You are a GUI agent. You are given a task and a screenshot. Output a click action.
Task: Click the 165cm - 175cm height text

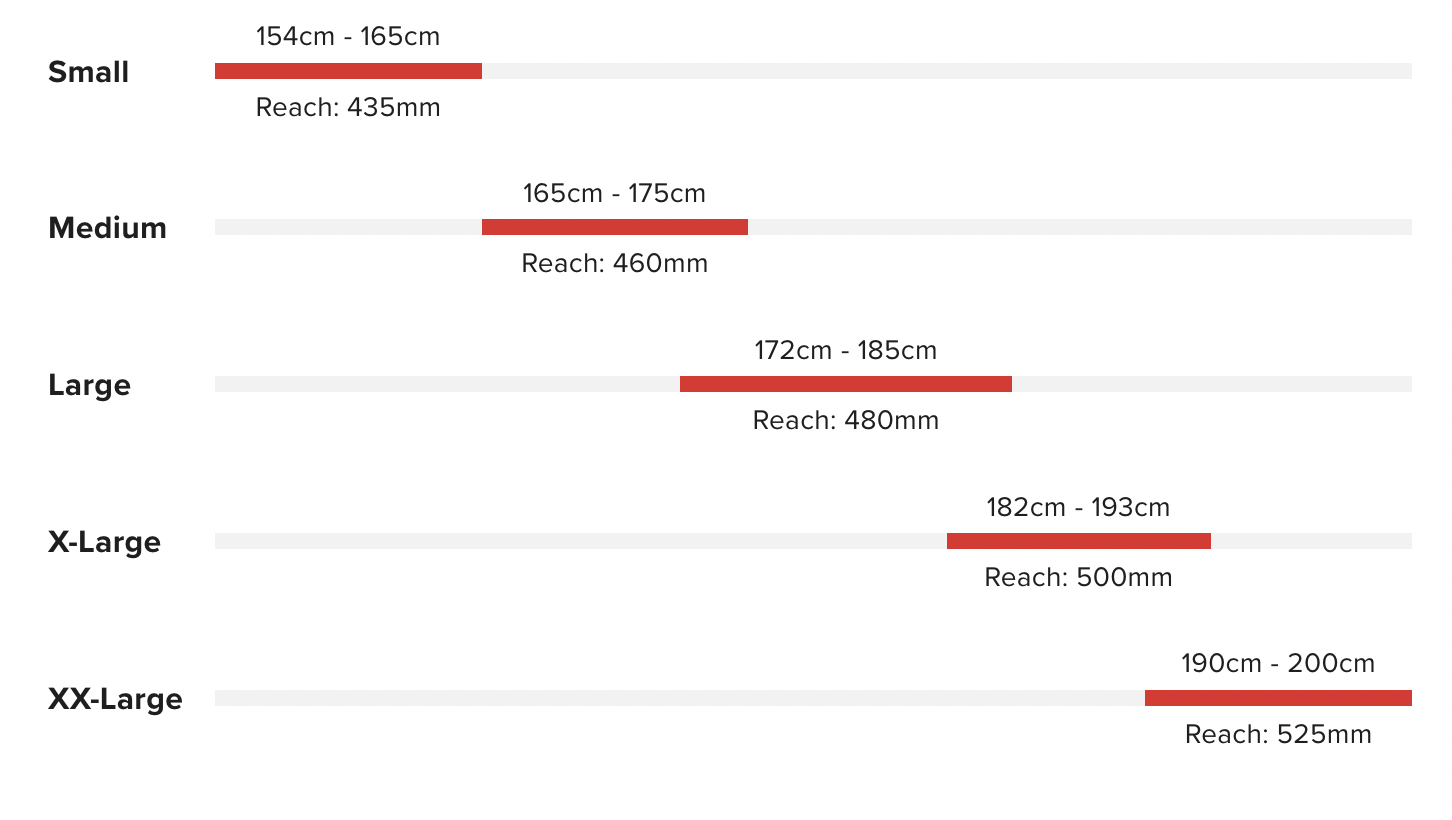[614, 193]
